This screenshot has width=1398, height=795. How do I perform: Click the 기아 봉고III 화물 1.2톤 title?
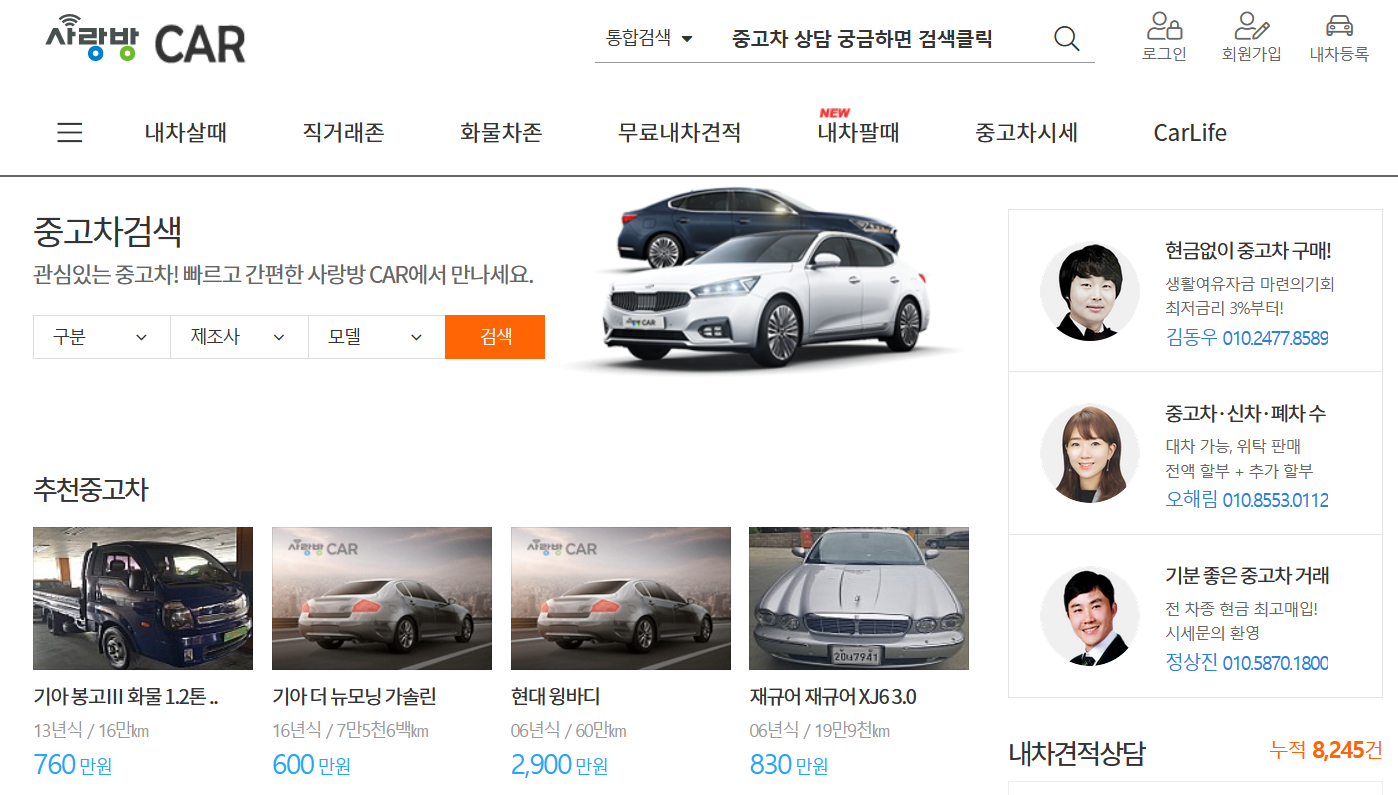[126, 697]
